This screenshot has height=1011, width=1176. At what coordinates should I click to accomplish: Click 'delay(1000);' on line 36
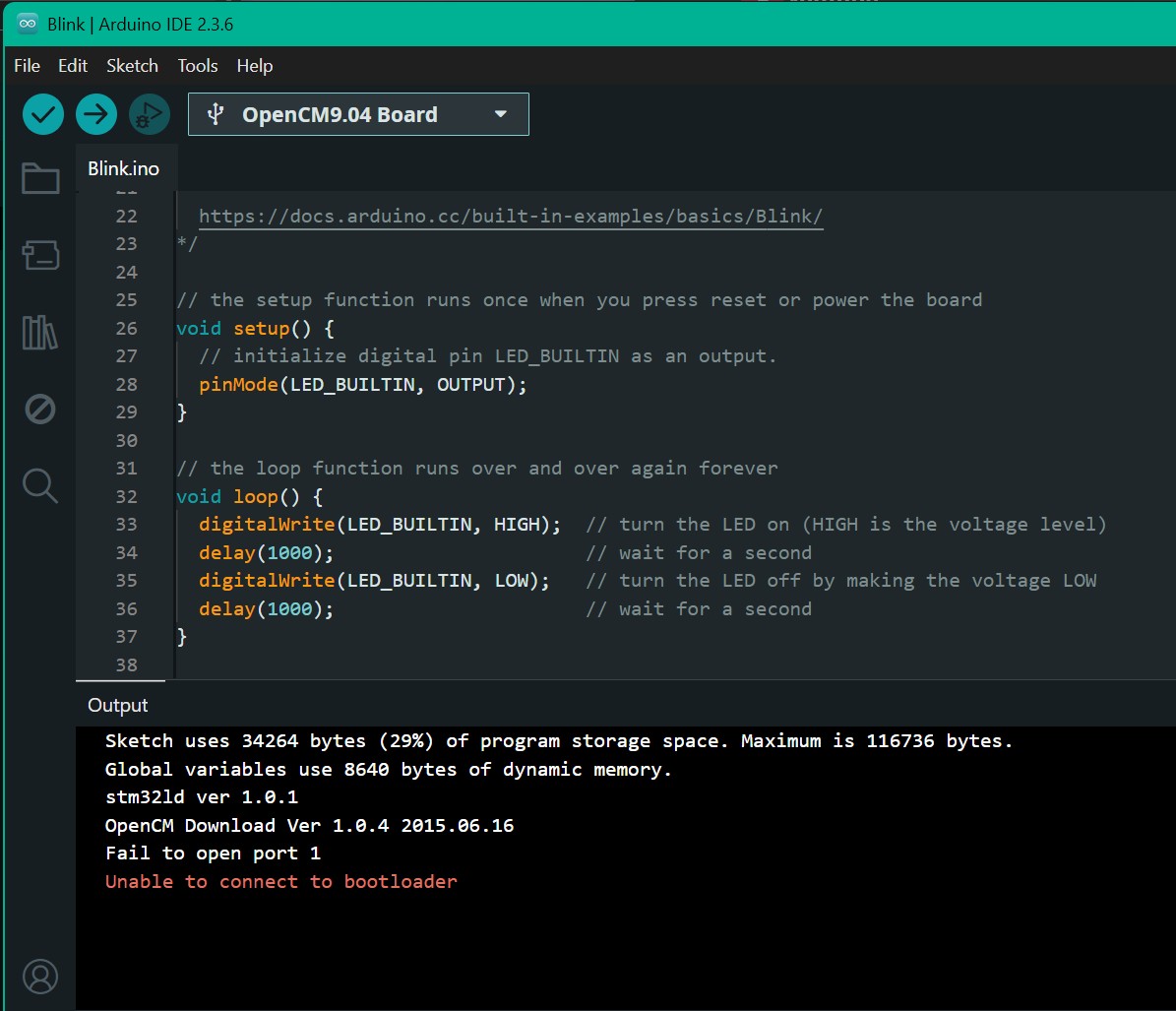point(267,609)
